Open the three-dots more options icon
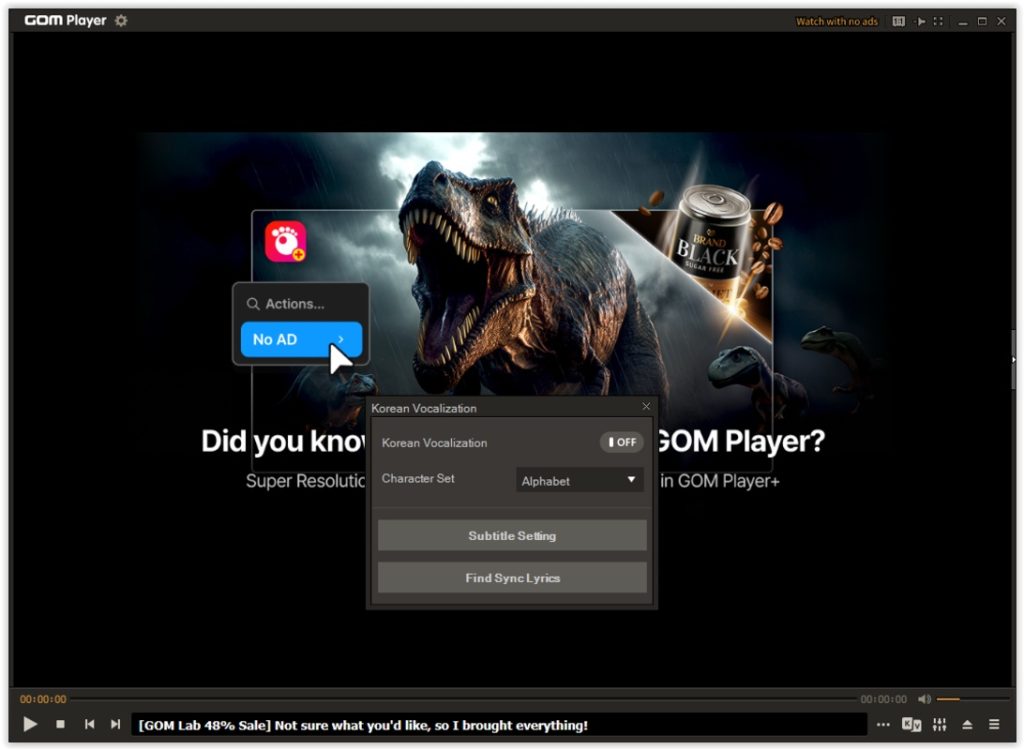The height and width of the screenshot is (750, 1024). [883, 725]
